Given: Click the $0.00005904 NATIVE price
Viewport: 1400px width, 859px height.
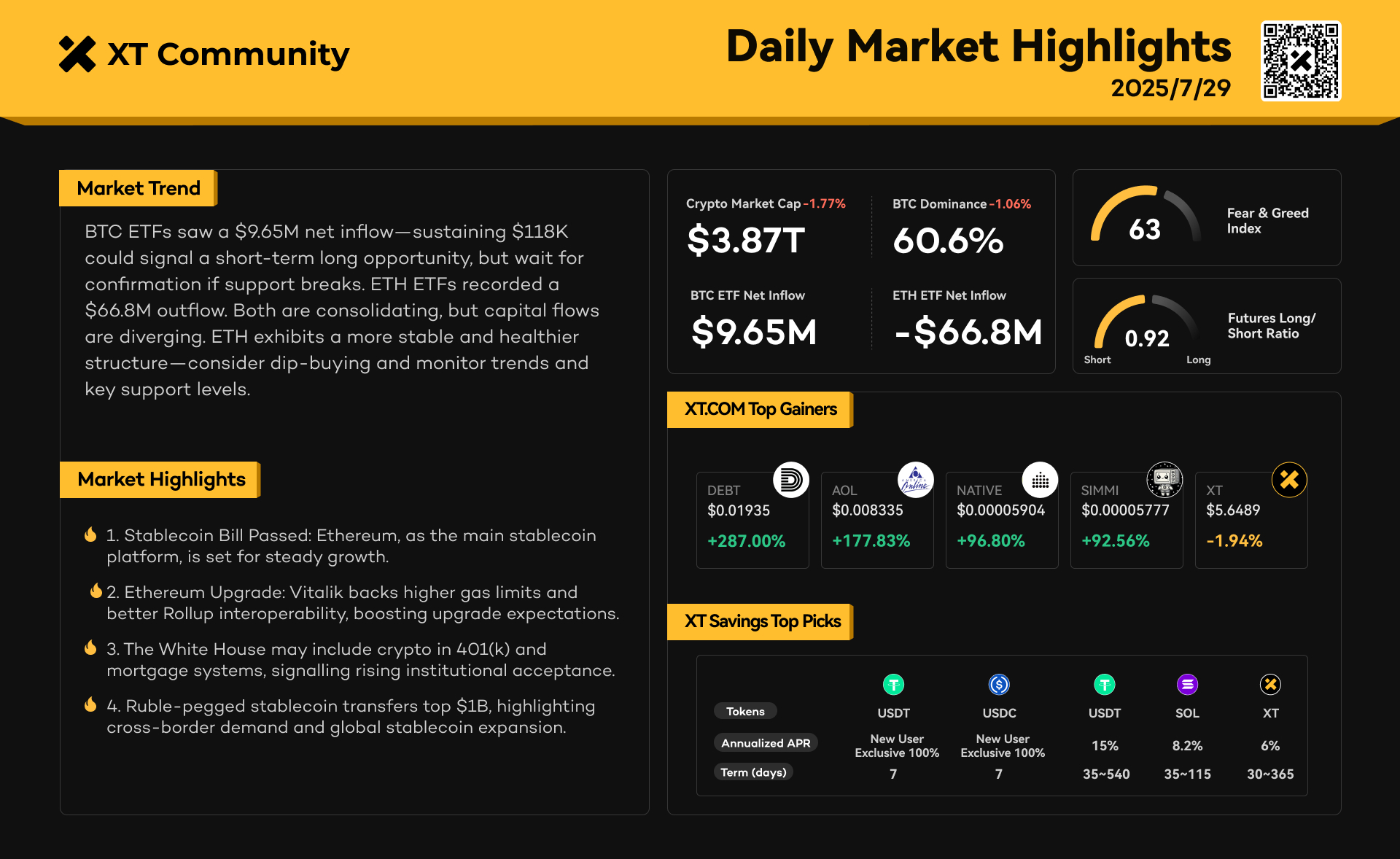Looking at the screenshot, I should pos(1000,510).
